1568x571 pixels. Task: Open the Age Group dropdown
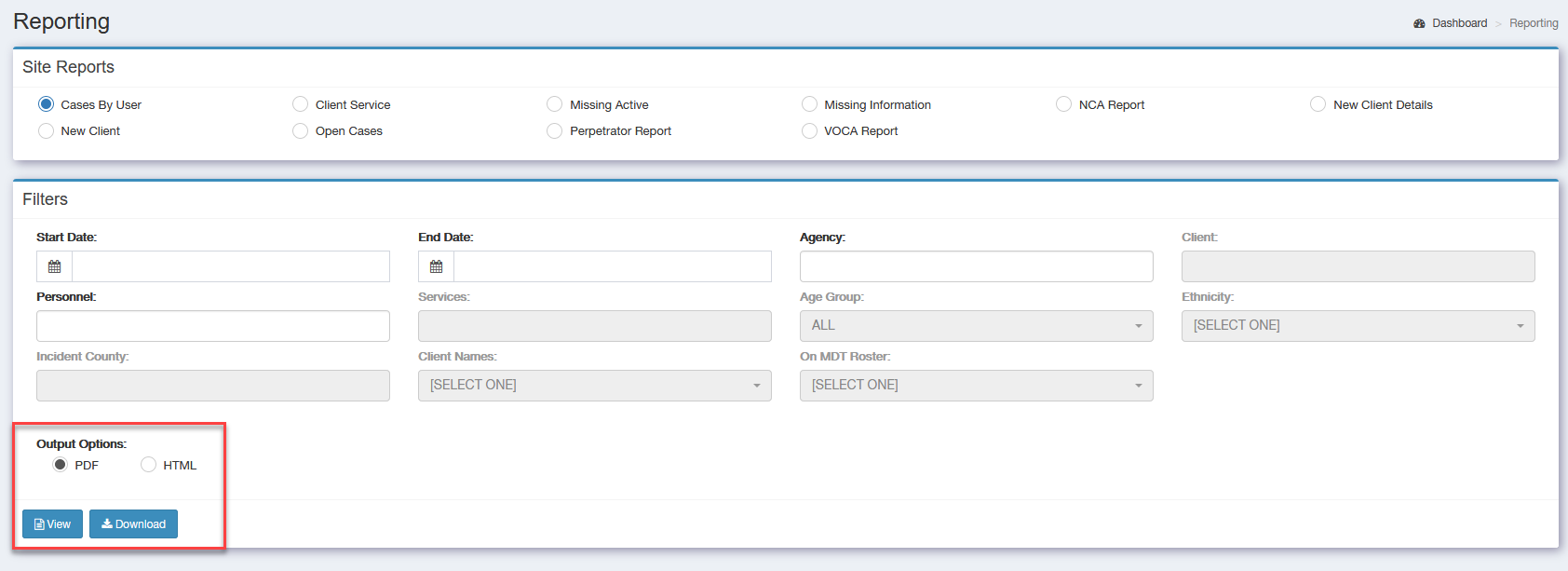pos(976,326)
